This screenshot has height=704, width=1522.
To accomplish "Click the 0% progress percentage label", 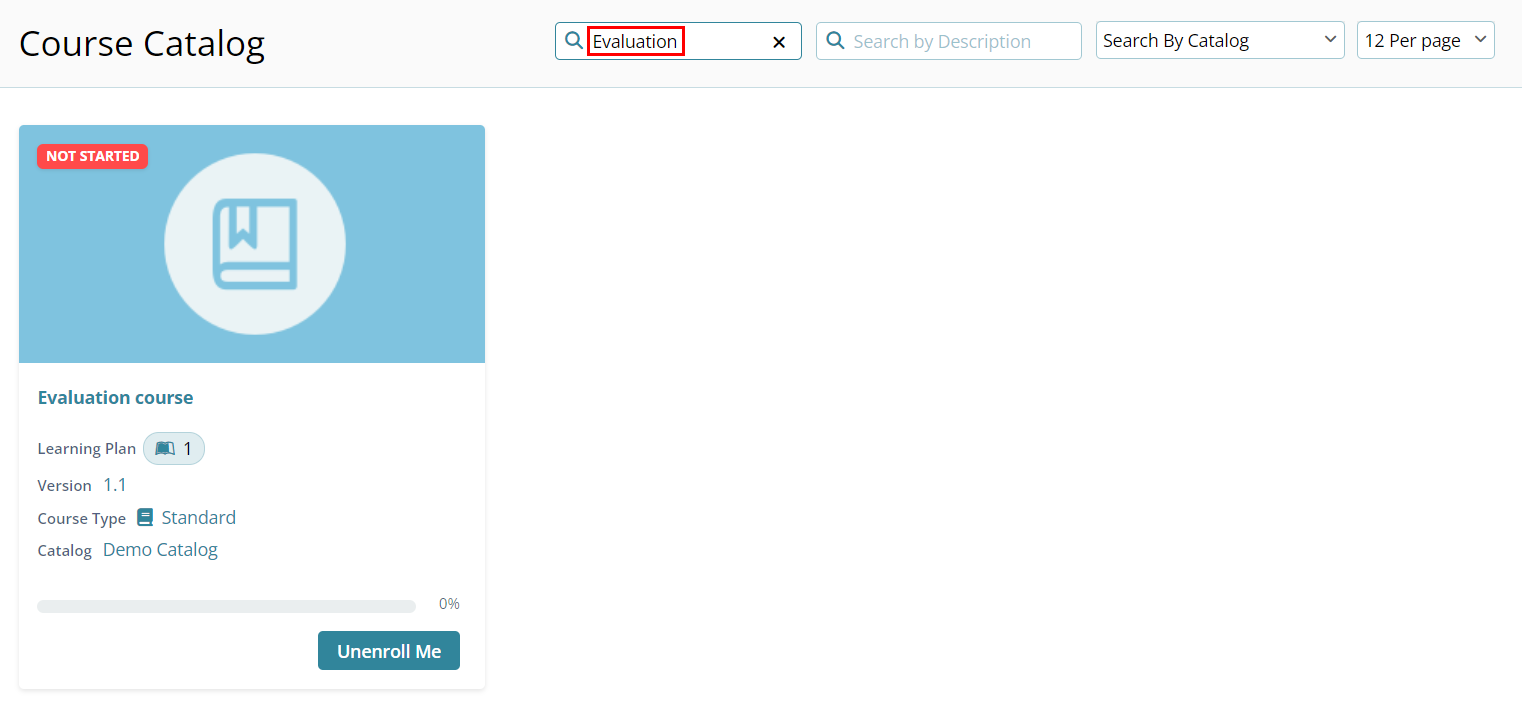I will click(449, 604).
